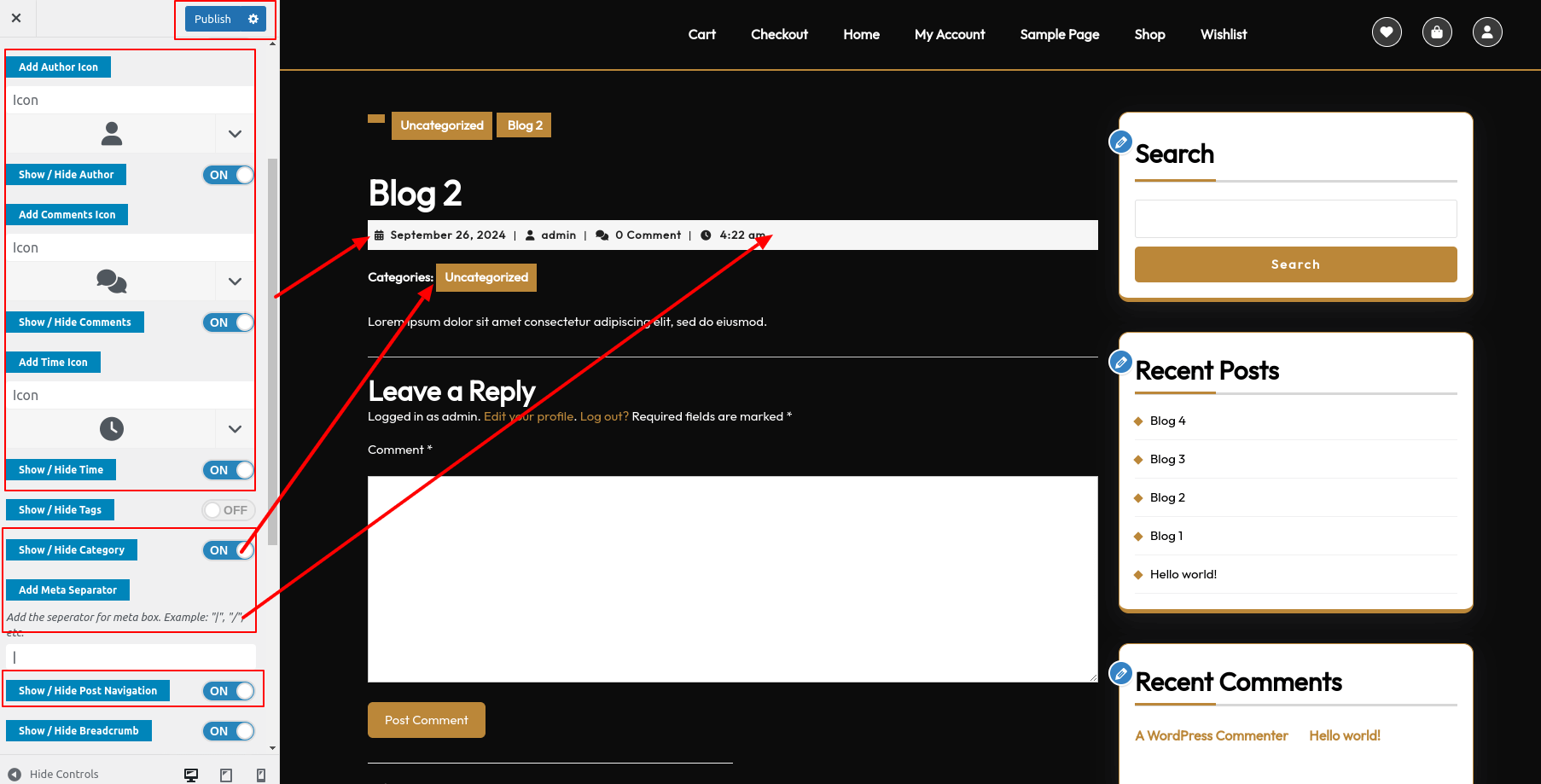
Task: Expand the time icon picker dropdown
Action: (x=235, y=429)
